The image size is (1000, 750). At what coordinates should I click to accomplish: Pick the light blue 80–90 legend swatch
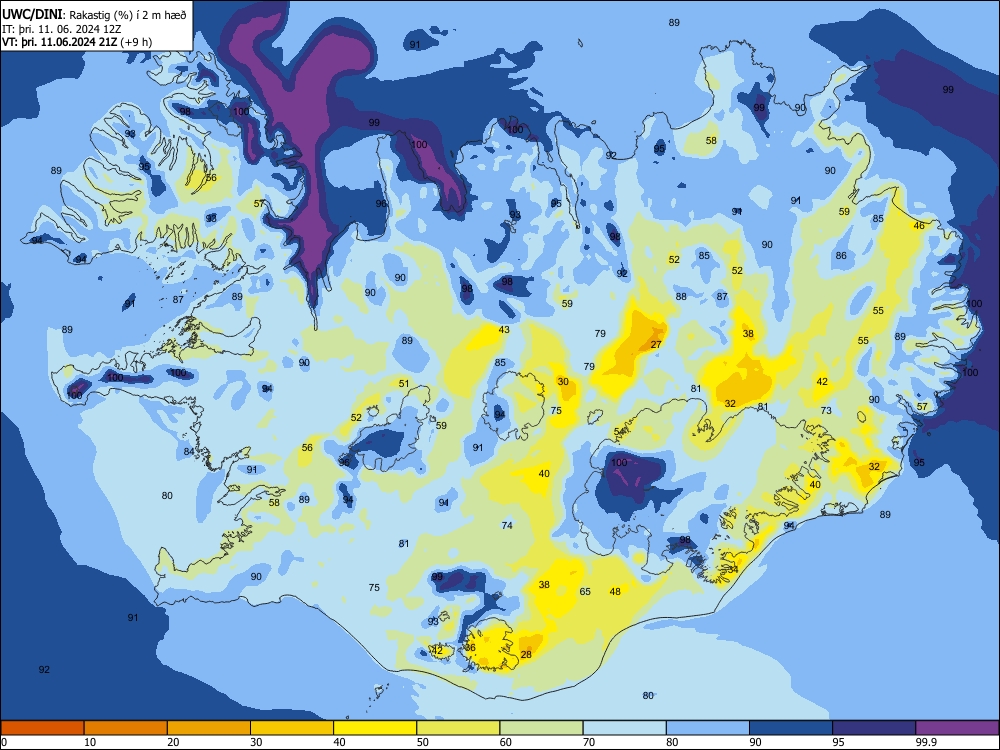(708, 728)
